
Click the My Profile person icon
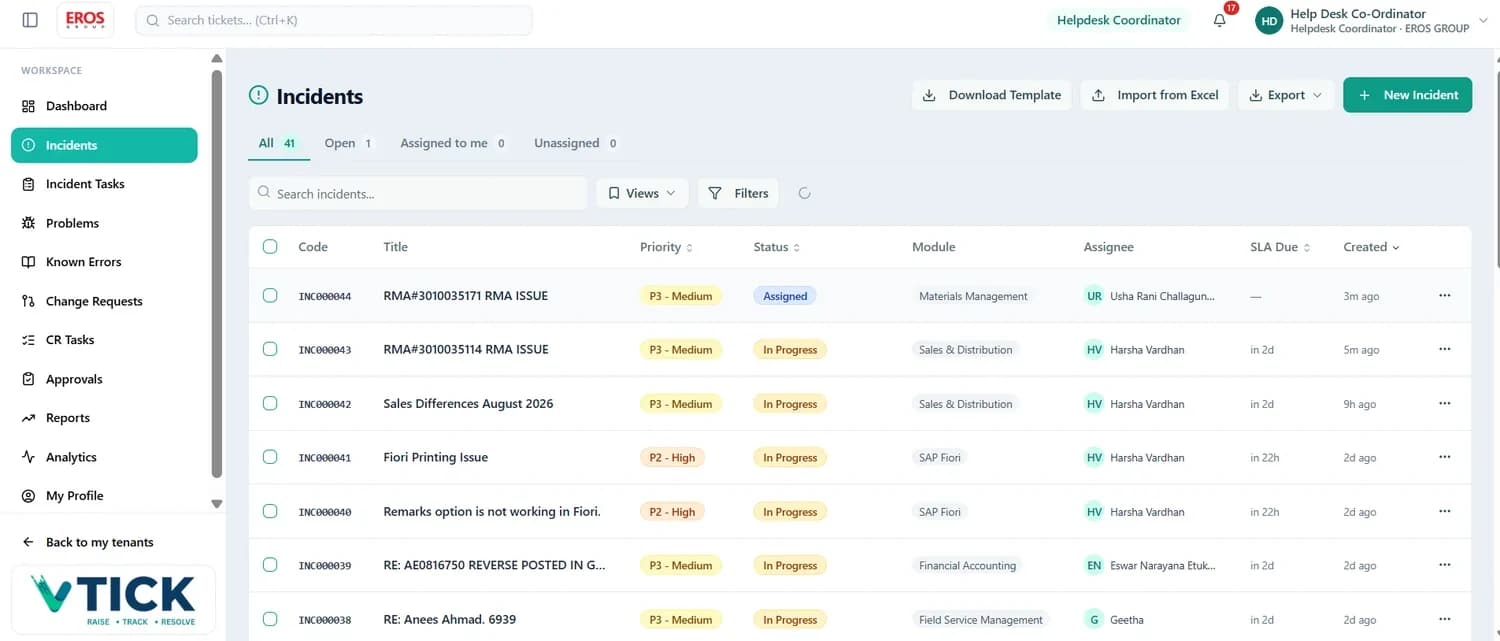pyautogui.click(x=28, y=496)
